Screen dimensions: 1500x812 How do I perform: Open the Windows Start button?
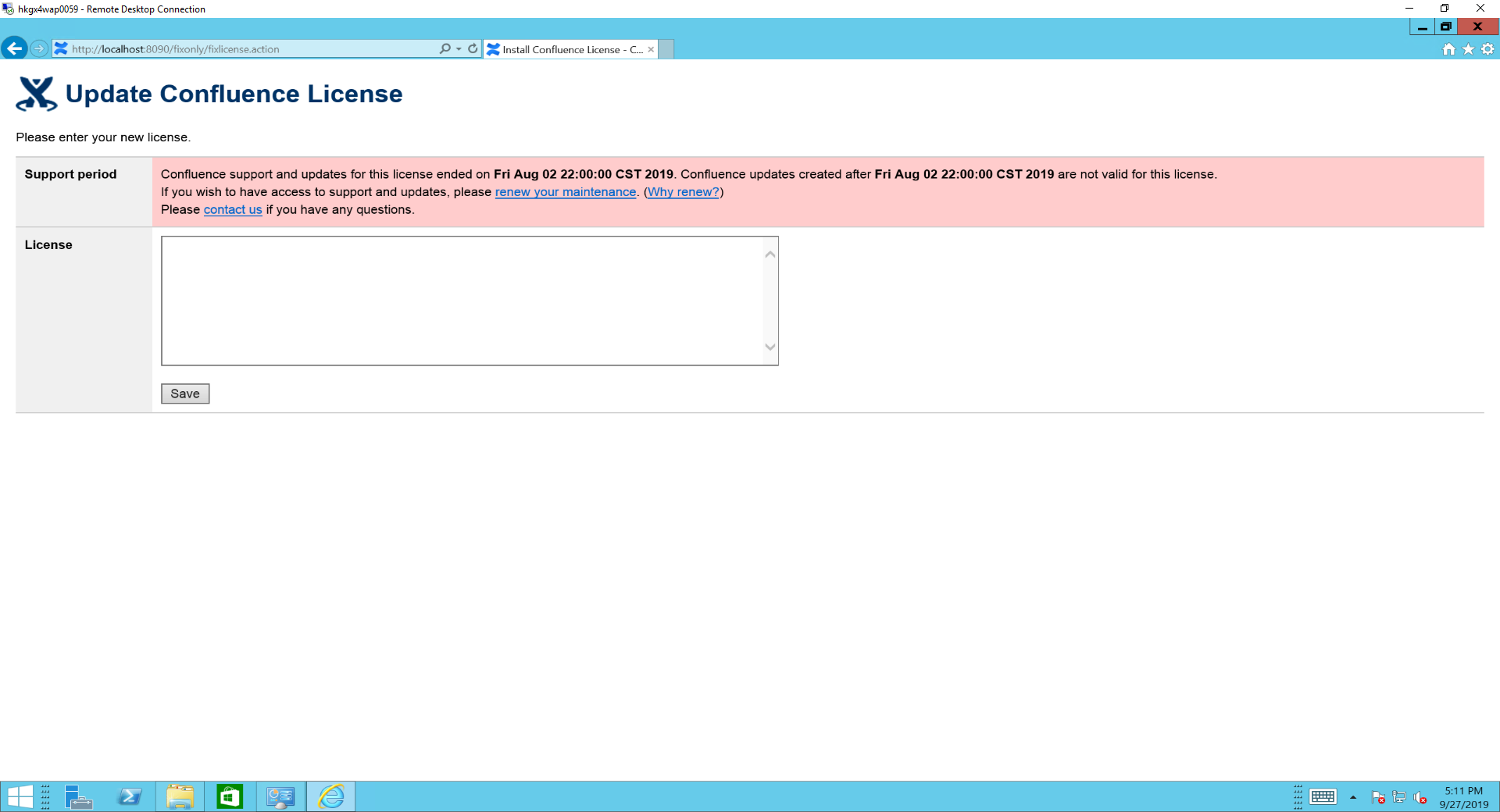[20, 796]
